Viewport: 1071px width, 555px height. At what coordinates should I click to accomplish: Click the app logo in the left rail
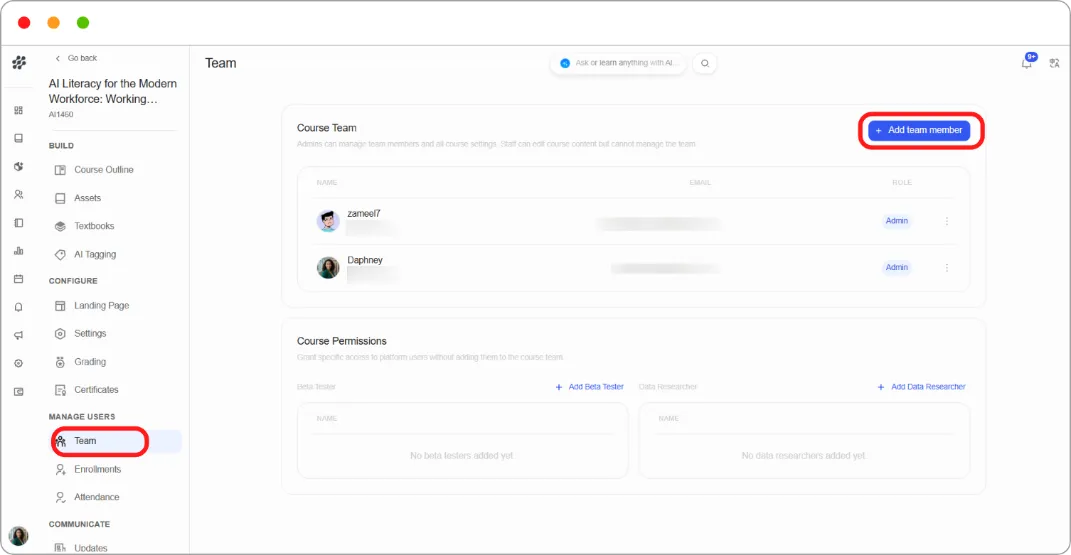[x=19, y=63]
